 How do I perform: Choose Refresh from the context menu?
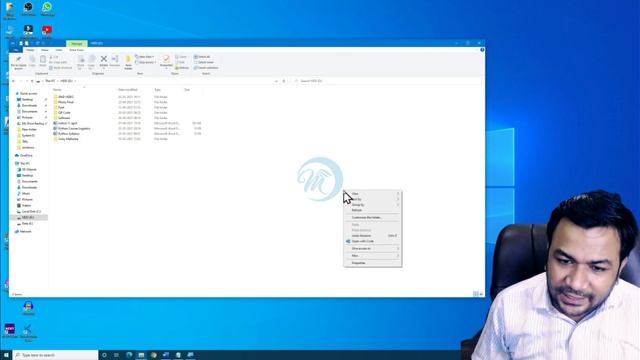373,210
